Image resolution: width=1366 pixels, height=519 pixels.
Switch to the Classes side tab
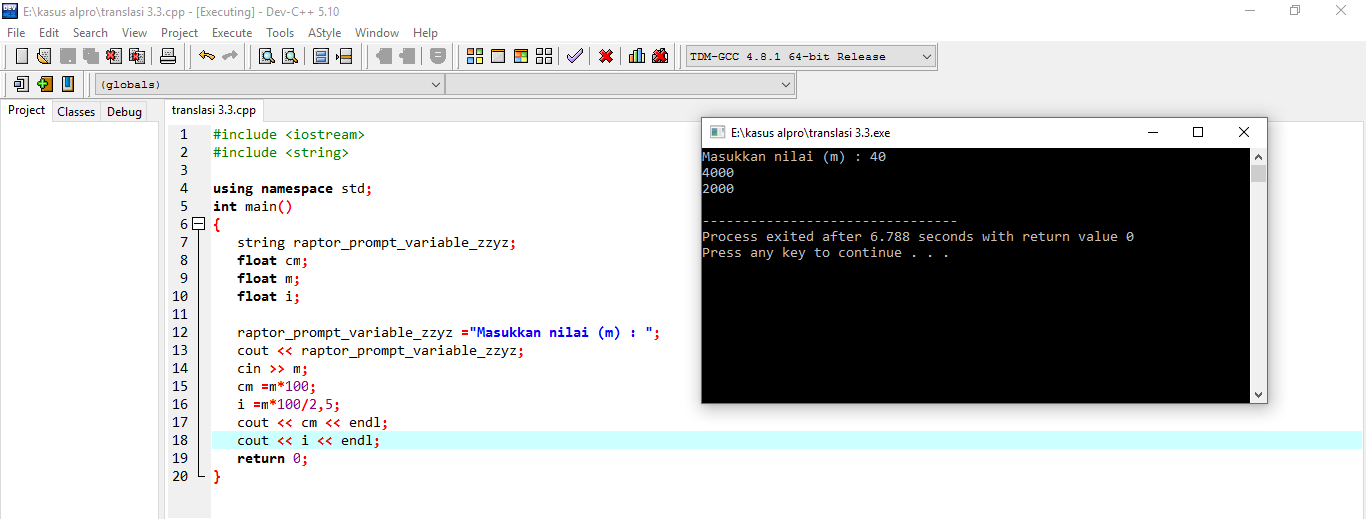(x=76, y=112)
